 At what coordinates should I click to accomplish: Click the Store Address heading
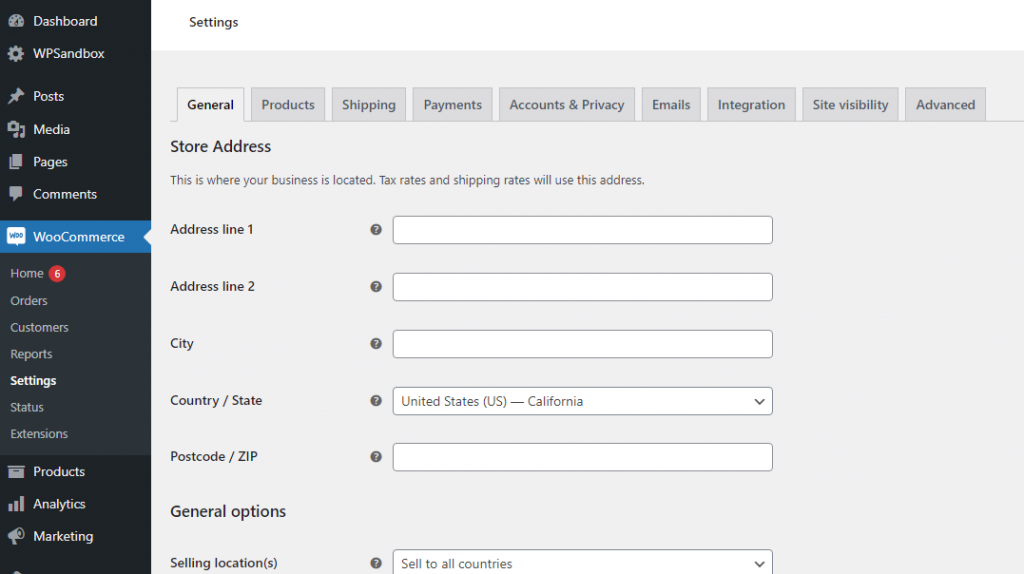[220, 146]
